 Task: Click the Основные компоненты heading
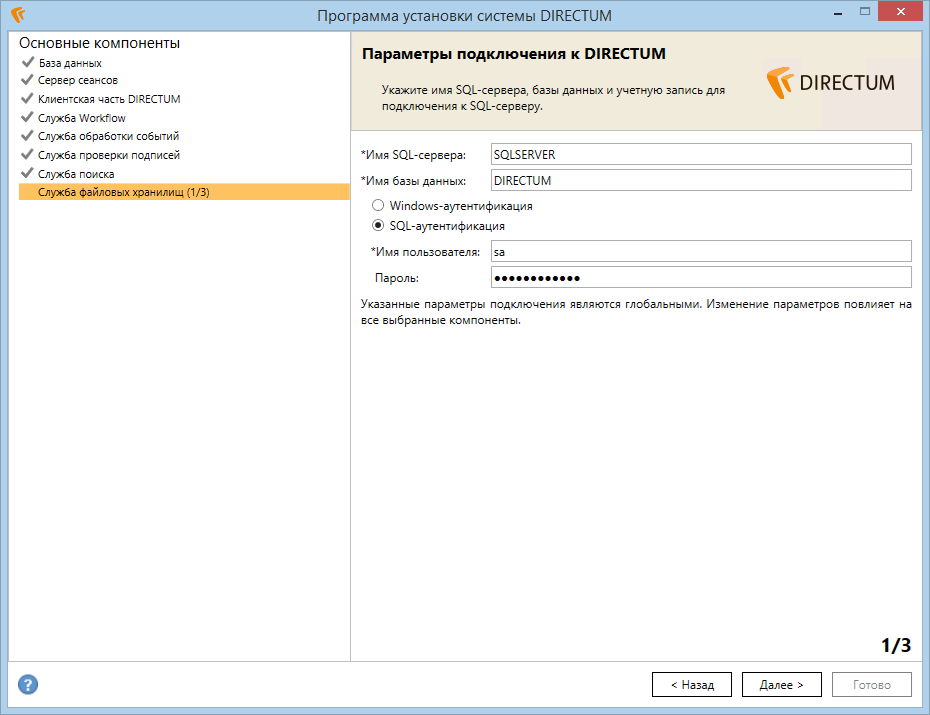(99, 43)
